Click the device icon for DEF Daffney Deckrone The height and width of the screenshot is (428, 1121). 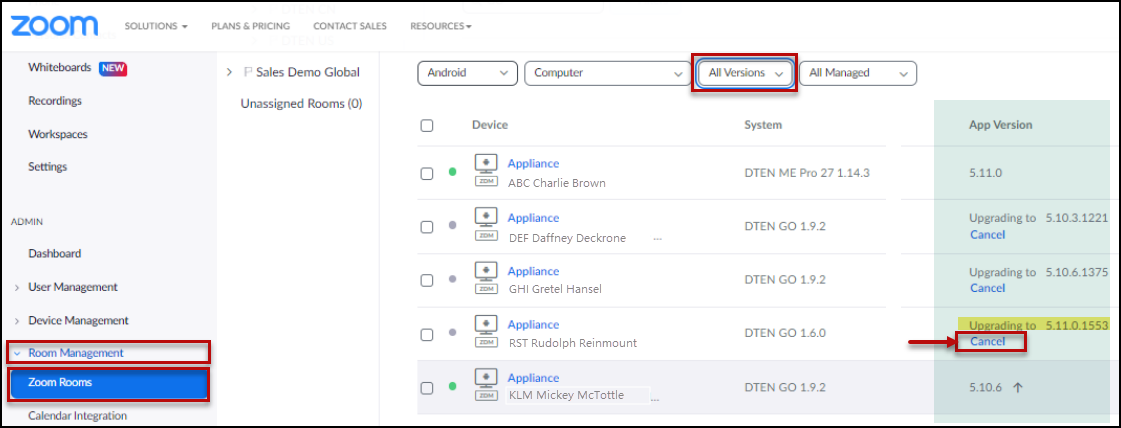click(x=486, y=226)
